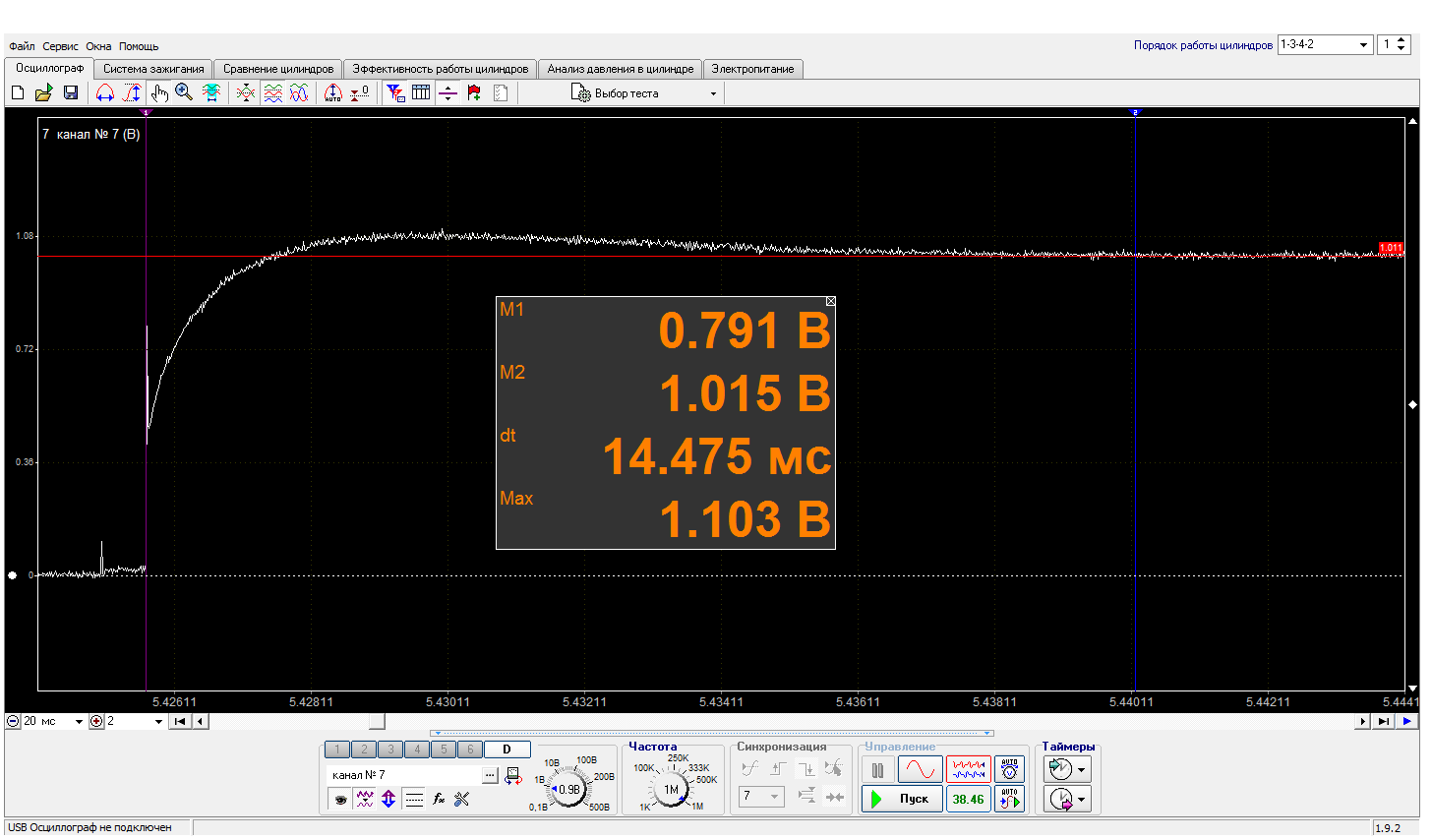Viewport: 1432px width, 840px height.
Task: Toggle the AUTO sweep button beside 38.46
Action: coord(1010,799)
